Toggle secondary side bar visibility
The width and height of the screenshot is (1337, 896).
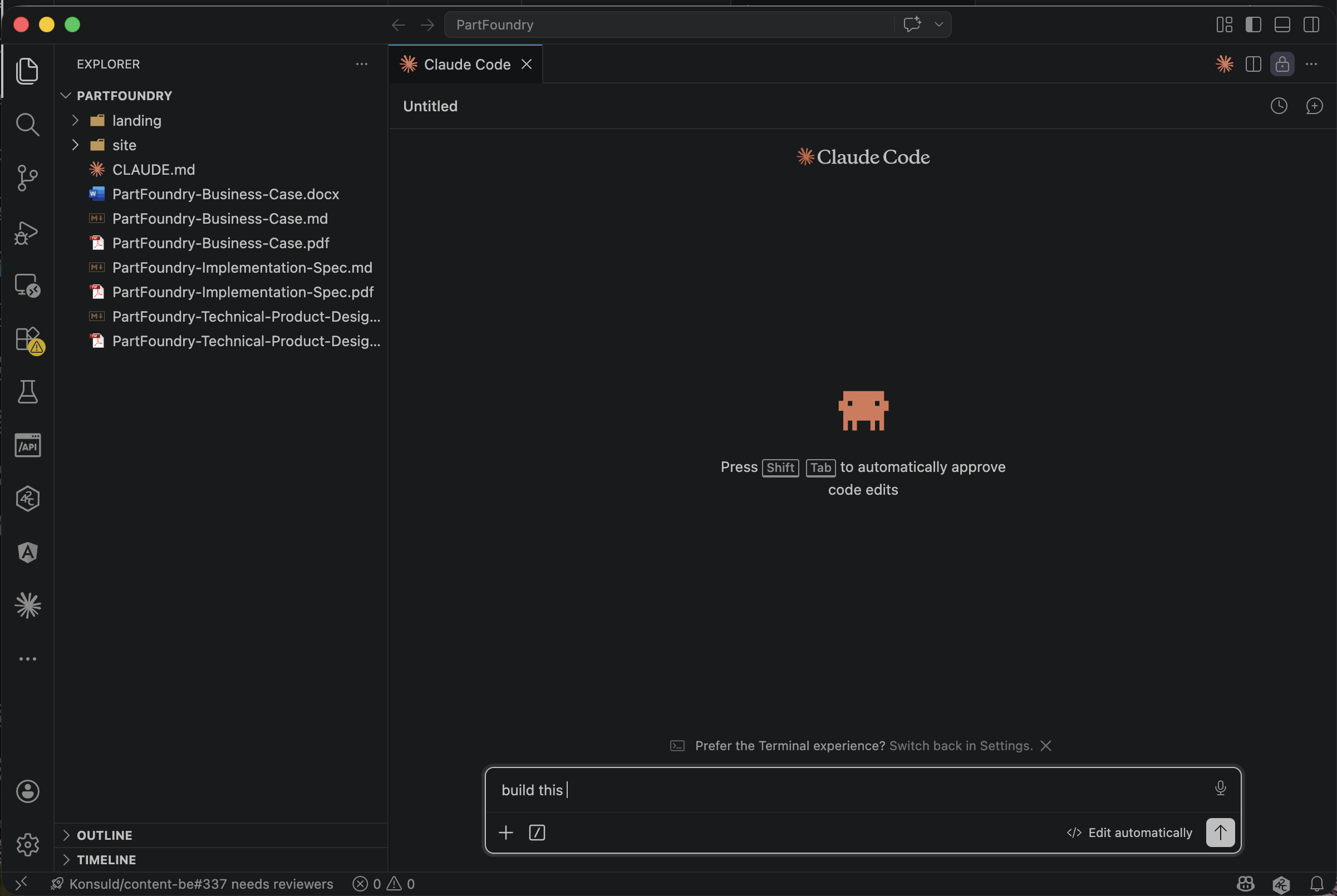point(1311,24)
